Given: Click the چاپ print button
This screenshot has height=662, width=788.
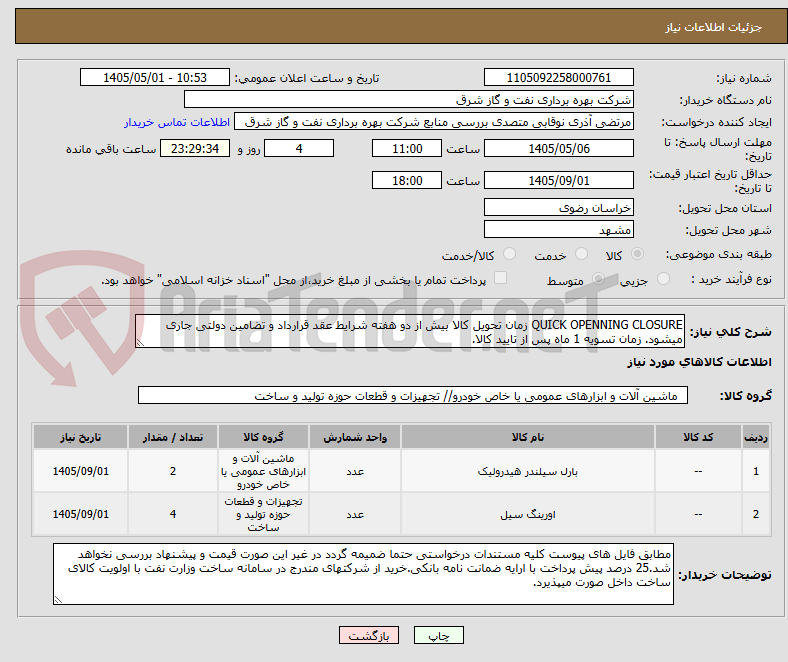Looking at the screenshot, I should point(439,635).
